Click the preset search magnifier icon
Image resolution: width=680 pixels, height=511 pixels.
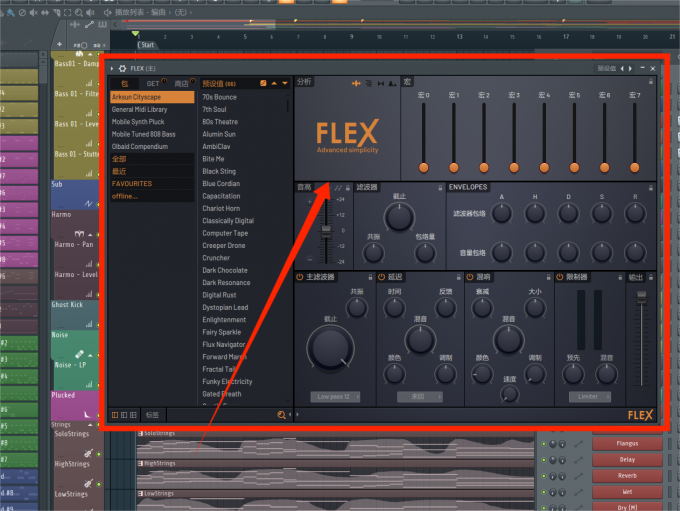(x=281, y=414)
